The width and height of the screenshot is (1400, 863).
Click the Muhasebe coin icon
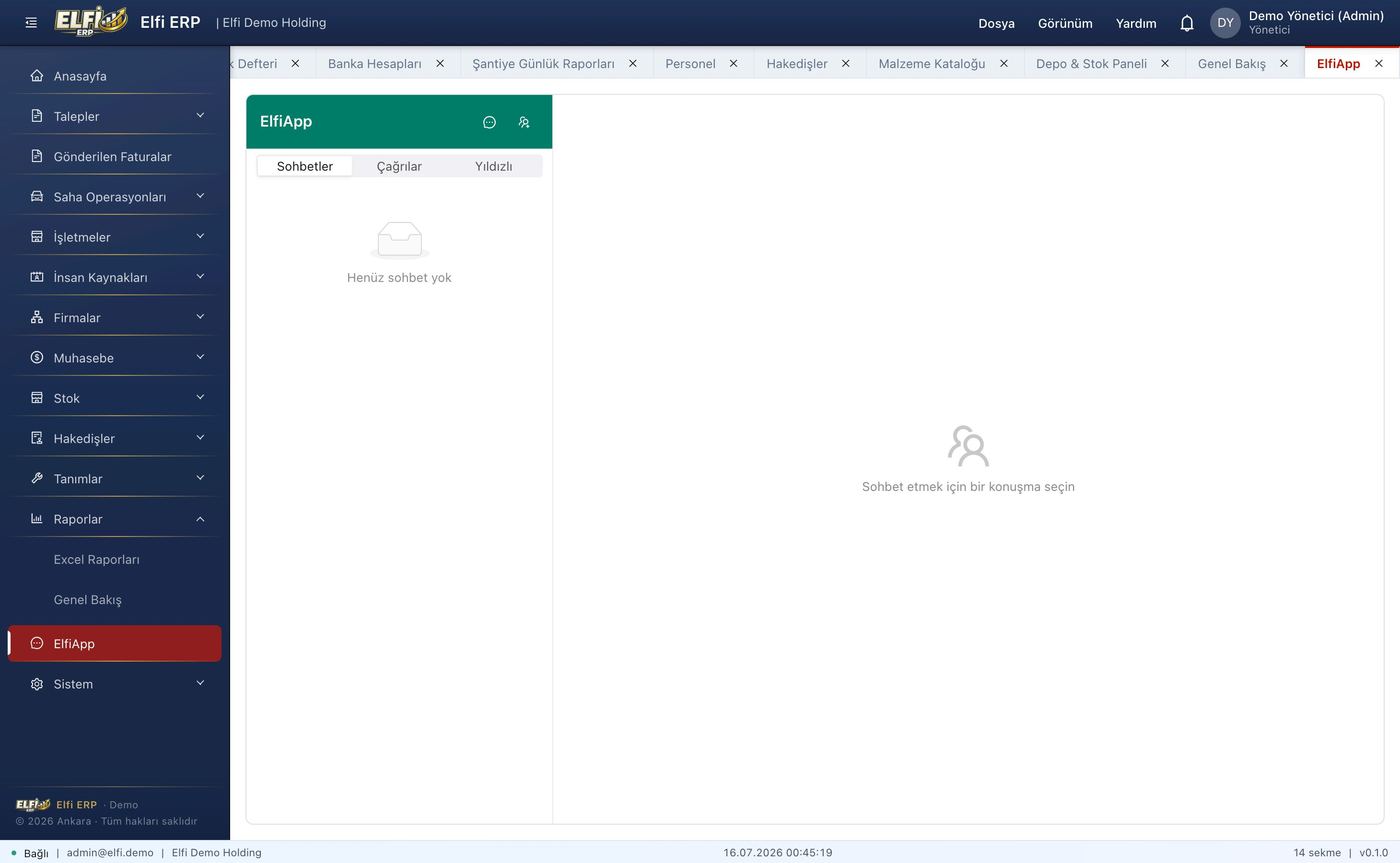(37, 358)
